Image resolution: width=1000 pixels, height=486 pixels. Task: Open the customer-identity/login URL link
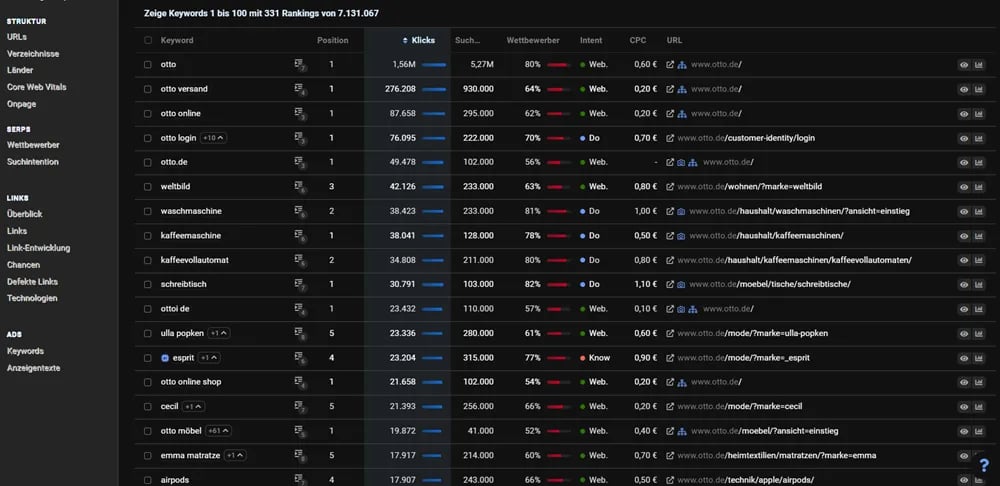(746, 138)
